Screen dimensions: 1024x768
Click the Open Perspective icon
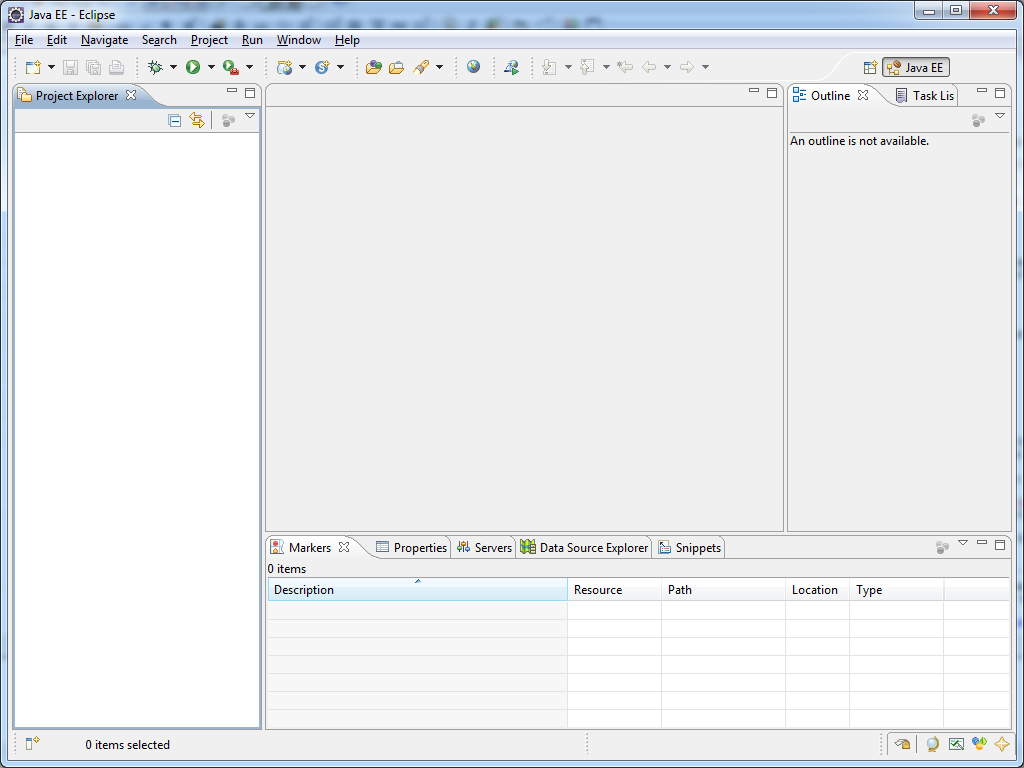click(x=870, y=67)
